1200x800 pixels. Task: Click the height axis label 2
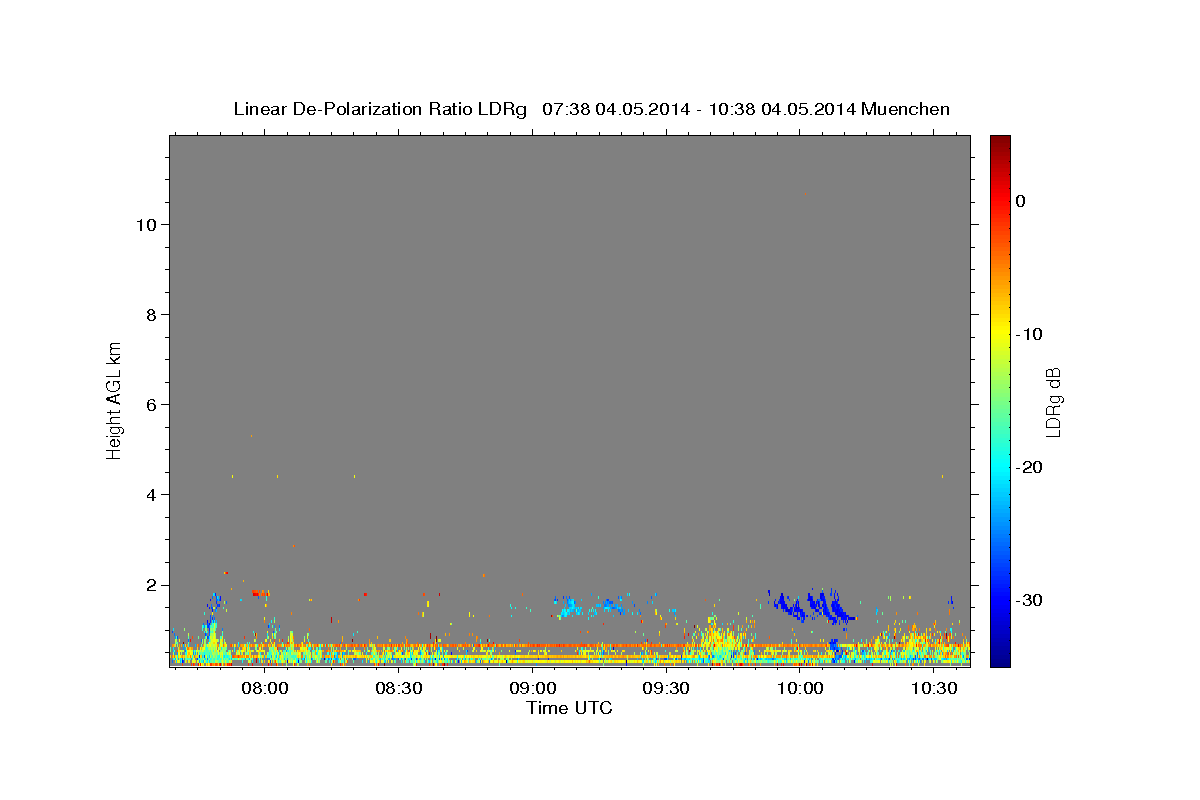click(152, 585)
